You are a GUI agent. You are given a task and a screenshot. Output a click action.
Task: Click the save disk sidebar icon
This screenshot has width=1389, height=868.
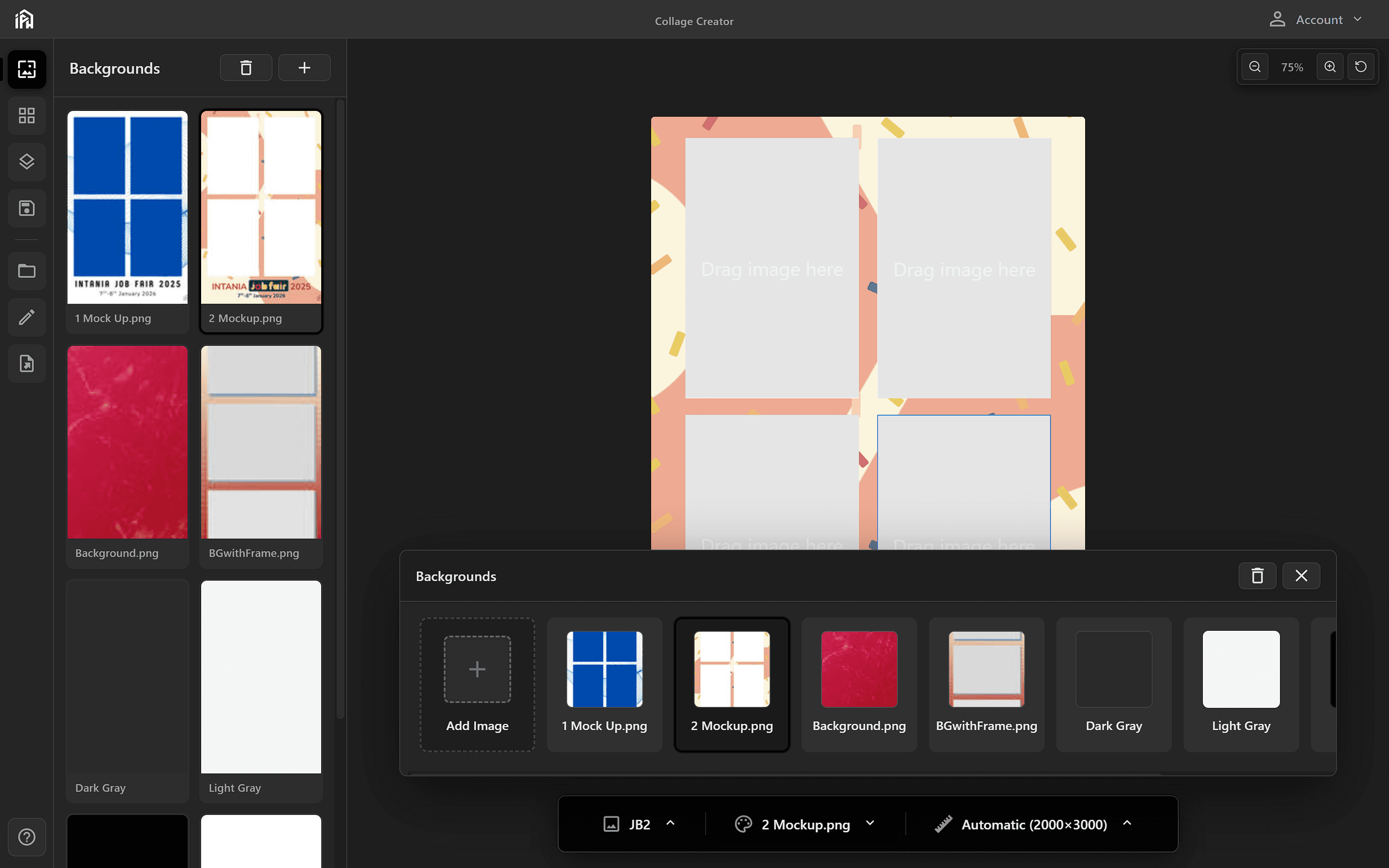[x=27, y=208]
